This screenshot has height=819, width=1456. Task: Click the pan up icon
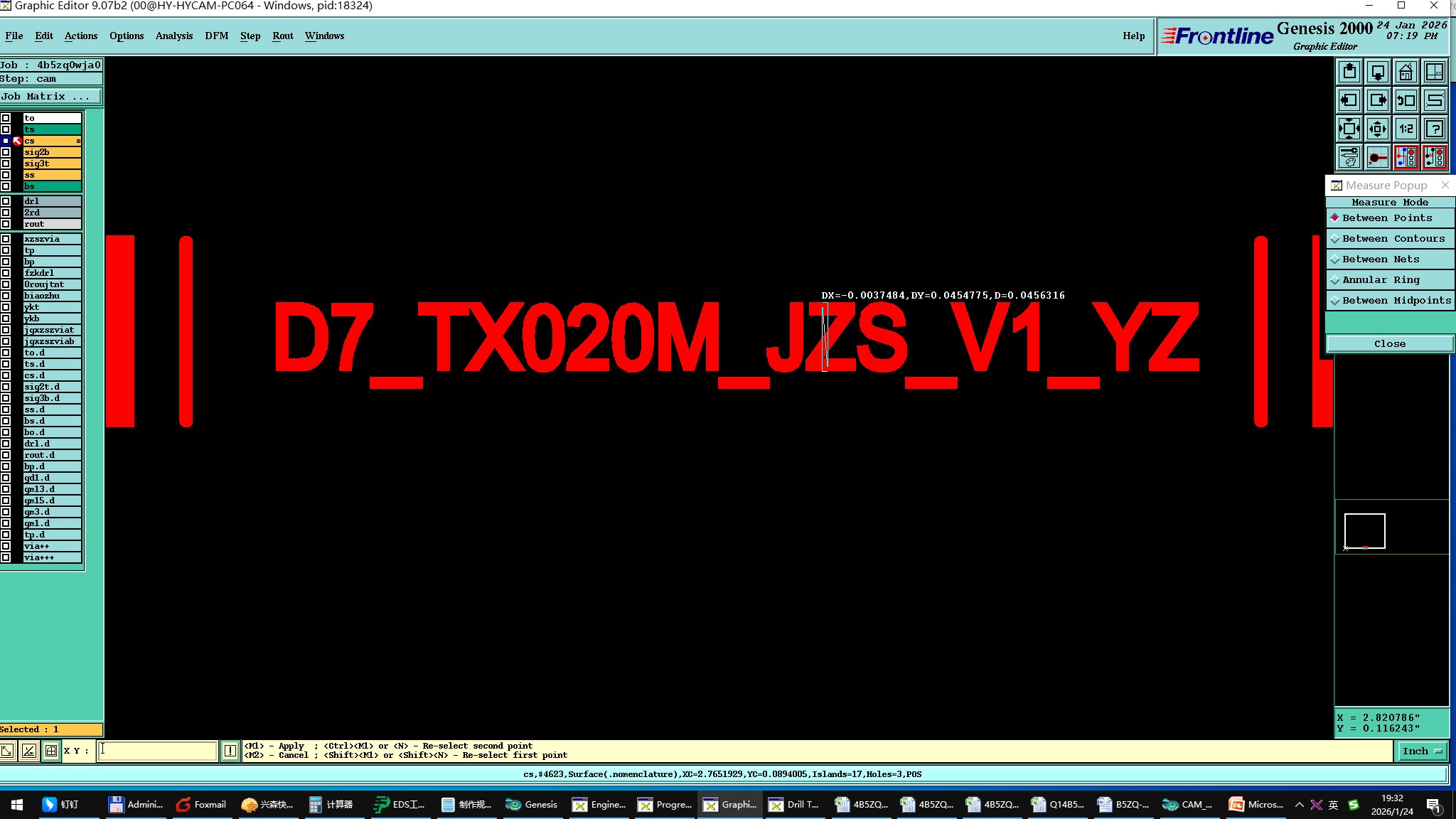pyautogui.click(x=1349, y=73)
